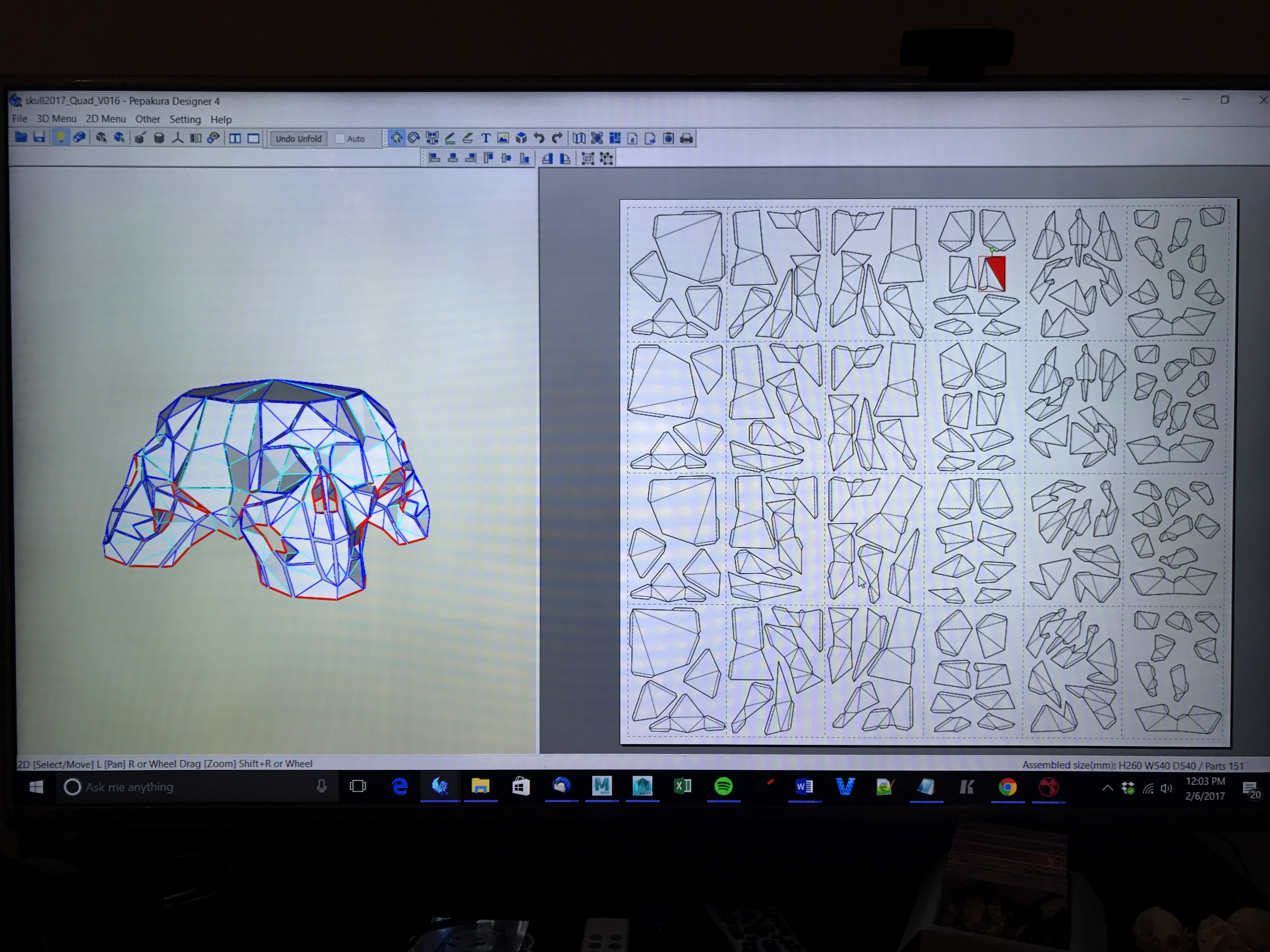The width and height of the screenshot is (1270, 952).
Task: Select the Text input tool
Action: click(x=486, y=138)
